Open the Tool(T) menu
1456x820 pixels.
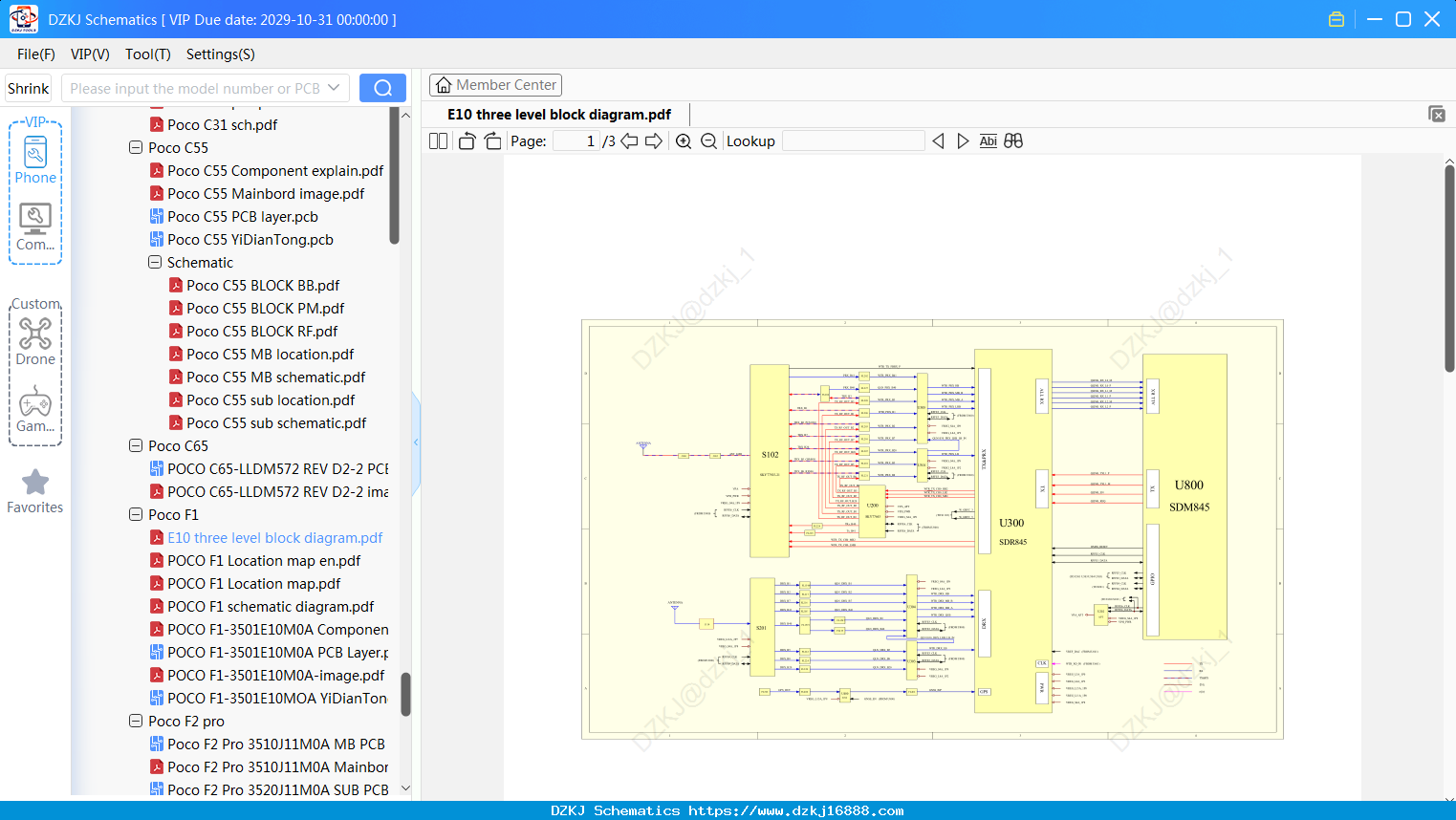147,54
